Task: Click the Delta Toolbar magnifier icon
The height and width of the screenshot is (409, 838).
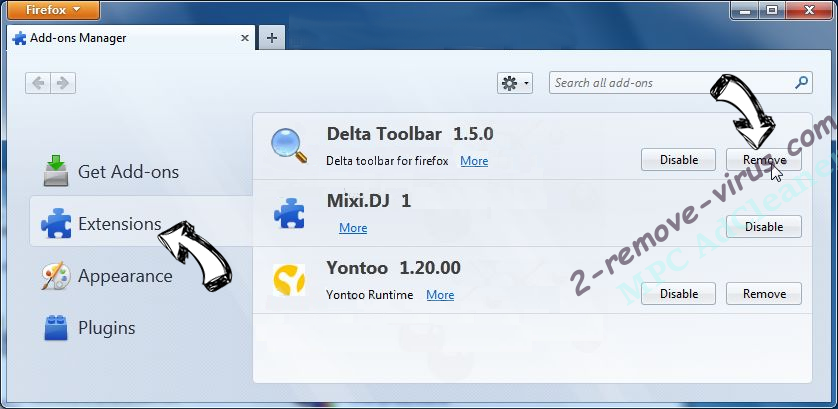Action: coord(289,146)
